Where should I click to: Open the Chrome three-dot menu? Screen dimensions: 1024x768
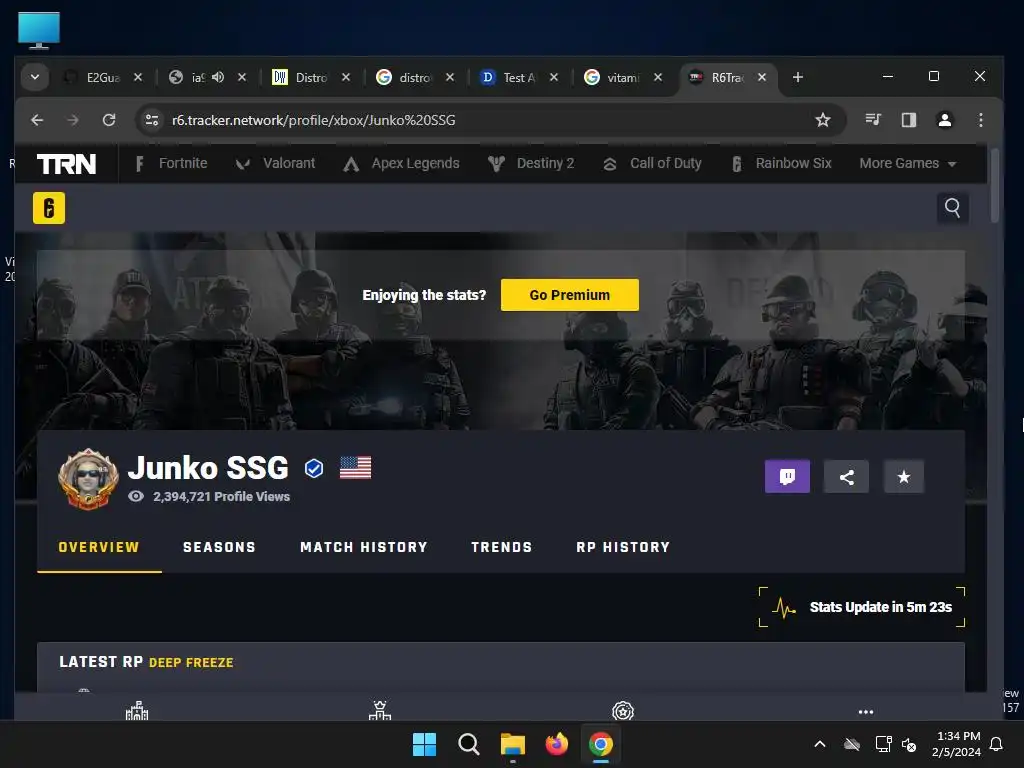click(x=980, y=120)
